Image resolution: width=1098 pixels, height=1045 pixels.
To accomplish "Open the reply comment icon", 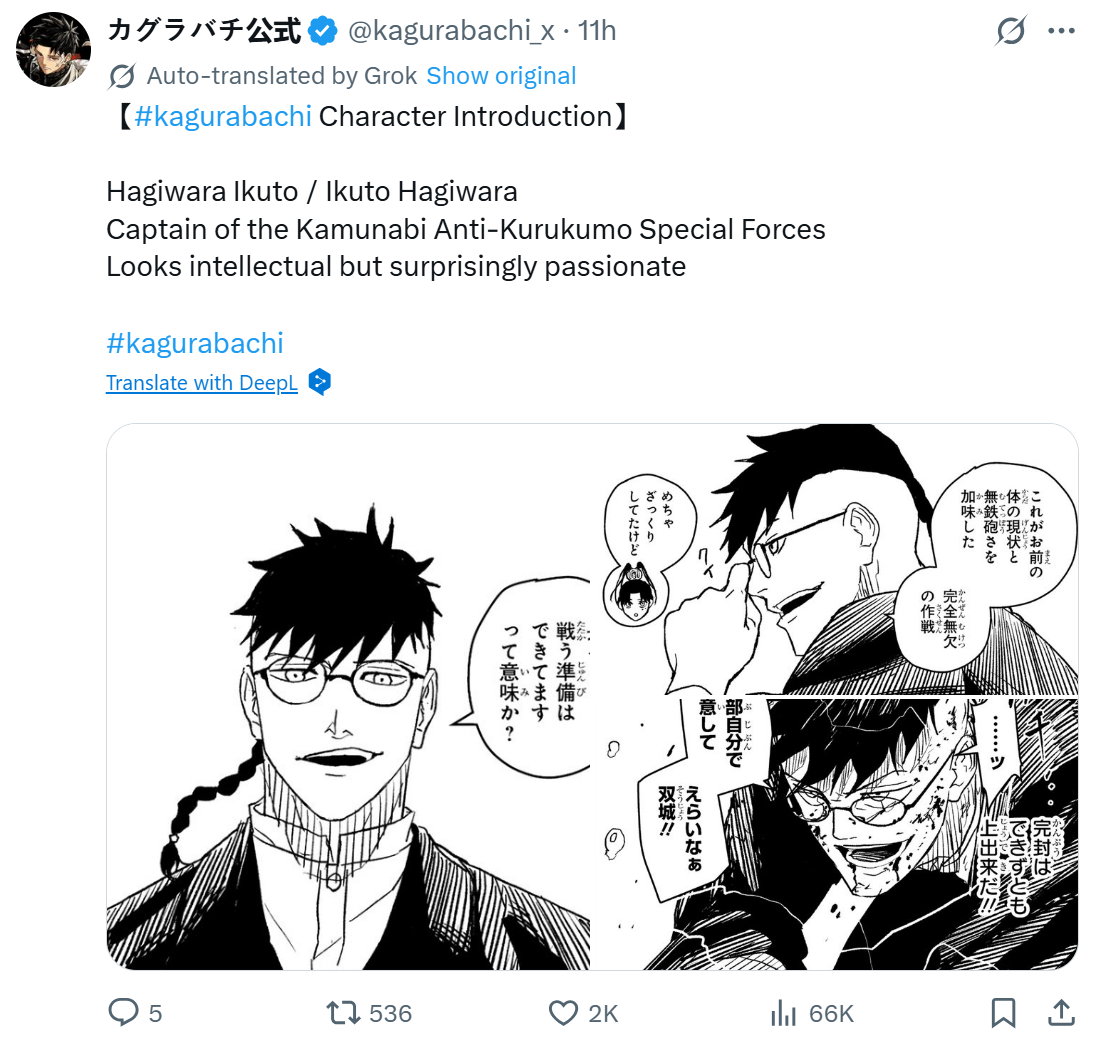I will click(124, 1013).
